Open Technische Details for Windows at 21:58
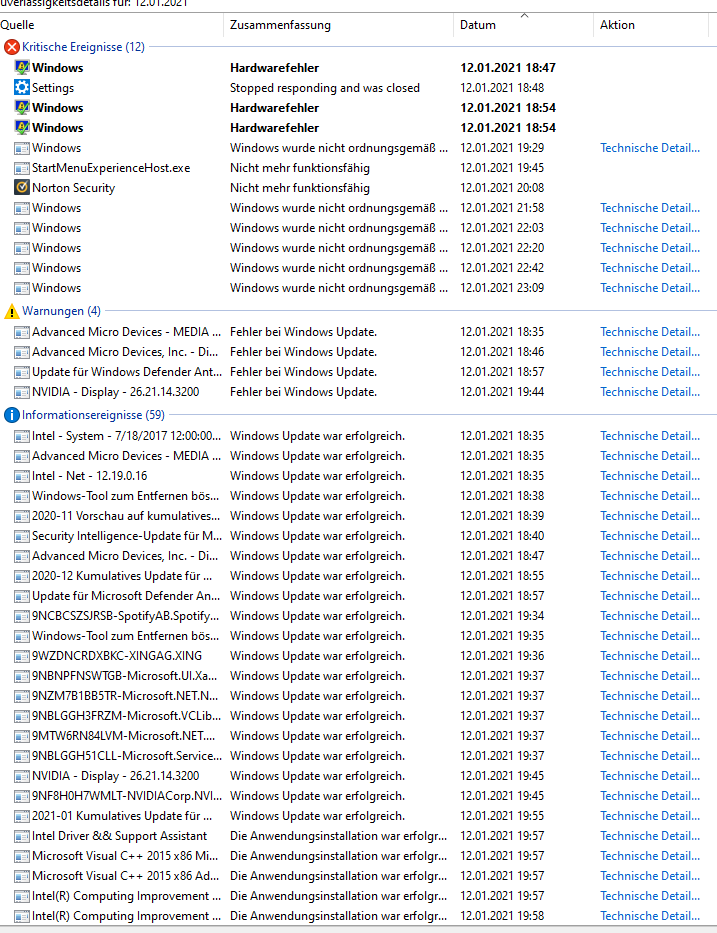The height and width of the screenshot is (933, 717). [x=650, y=208]
